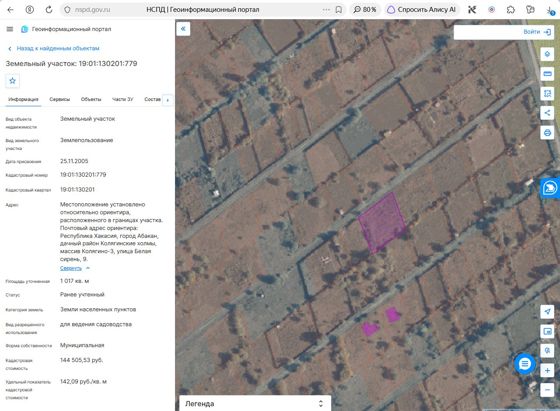Click the 80% zoom indicator
560x411 pixels.
pyautogui.click(x=365, y=10)
